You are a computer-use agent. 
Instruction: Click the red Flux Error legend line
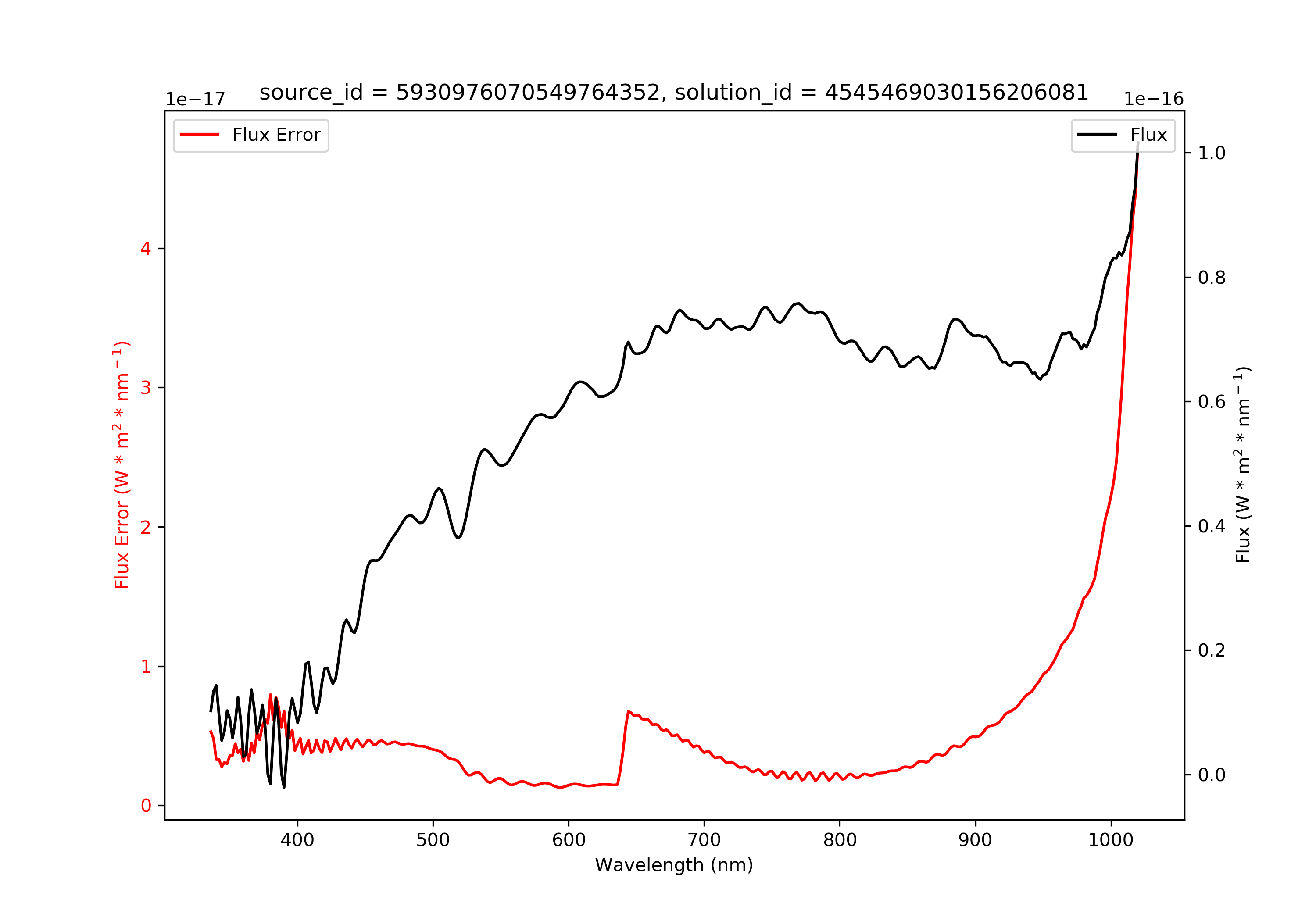pos(200,135)
